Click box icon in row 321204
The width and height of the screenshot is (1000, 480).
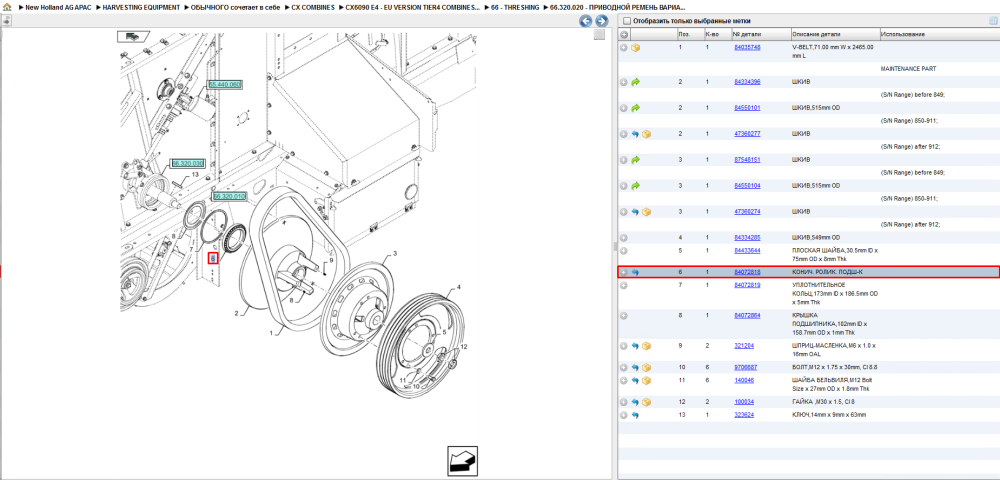pos(646,346)
